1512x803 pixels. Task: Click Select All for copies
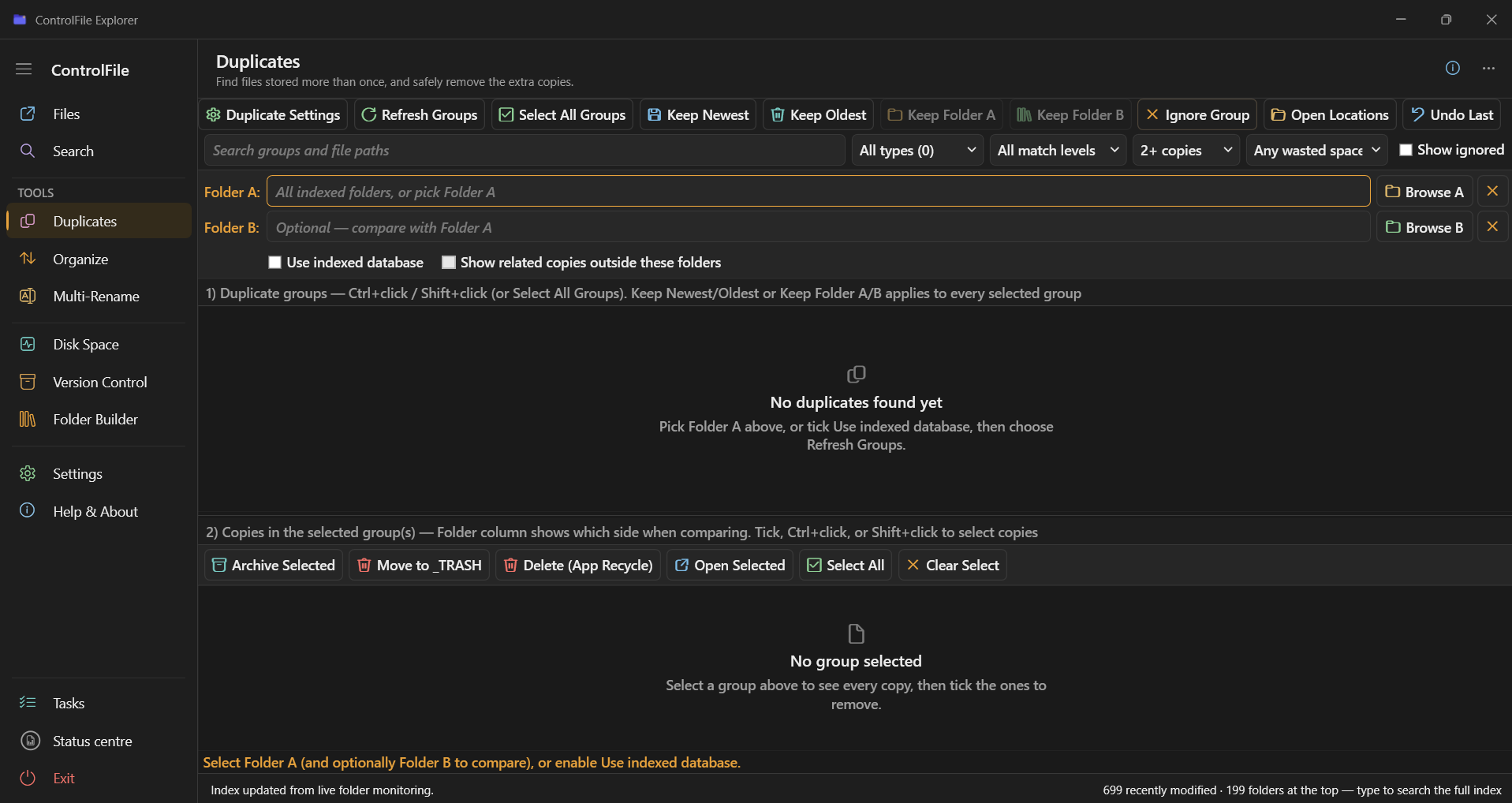point(846,566)
